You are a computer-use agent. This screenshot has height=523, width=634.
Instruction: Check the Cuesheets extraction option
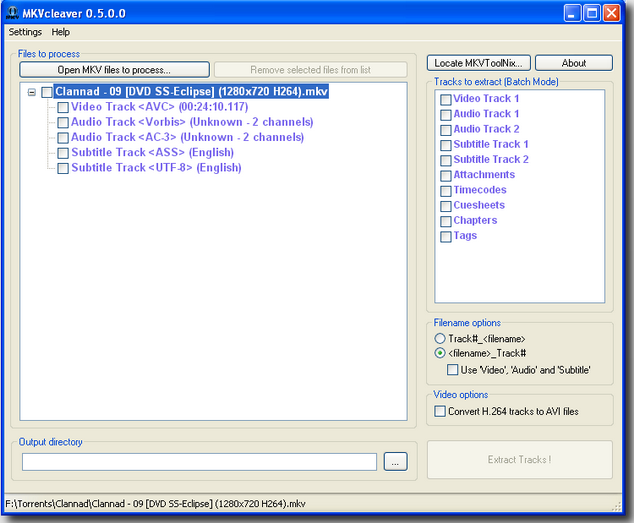tap(446, 206)
